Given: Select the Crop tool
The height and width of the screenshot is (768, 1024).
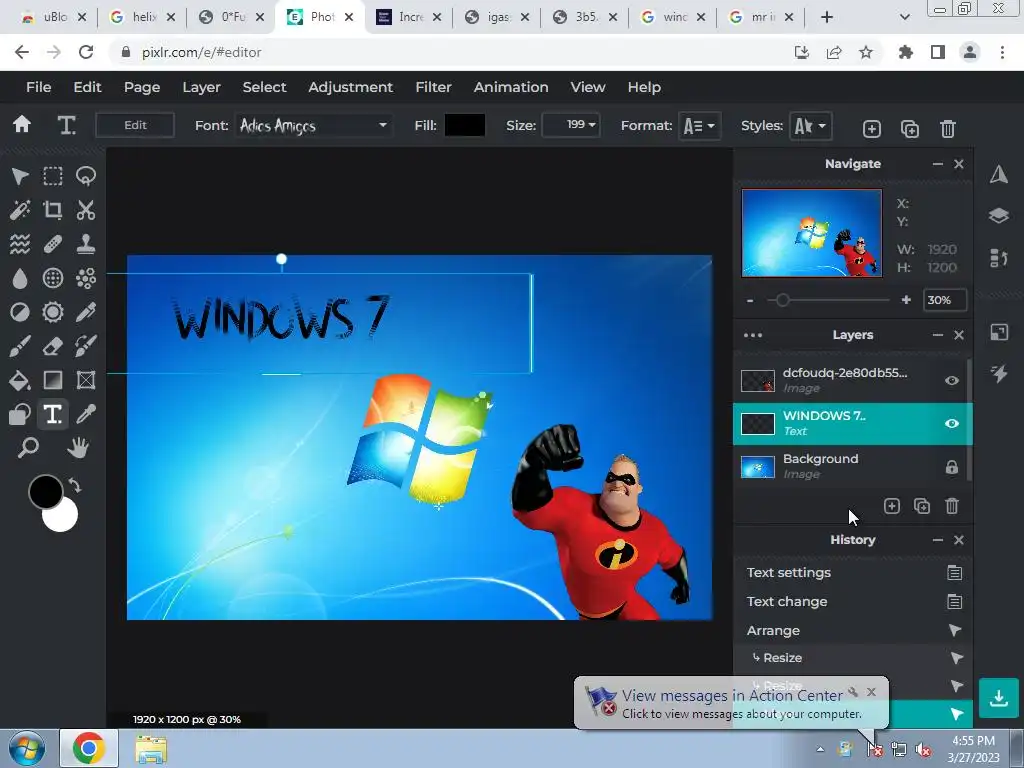Looking at the screenshot, I should (53, 210).
